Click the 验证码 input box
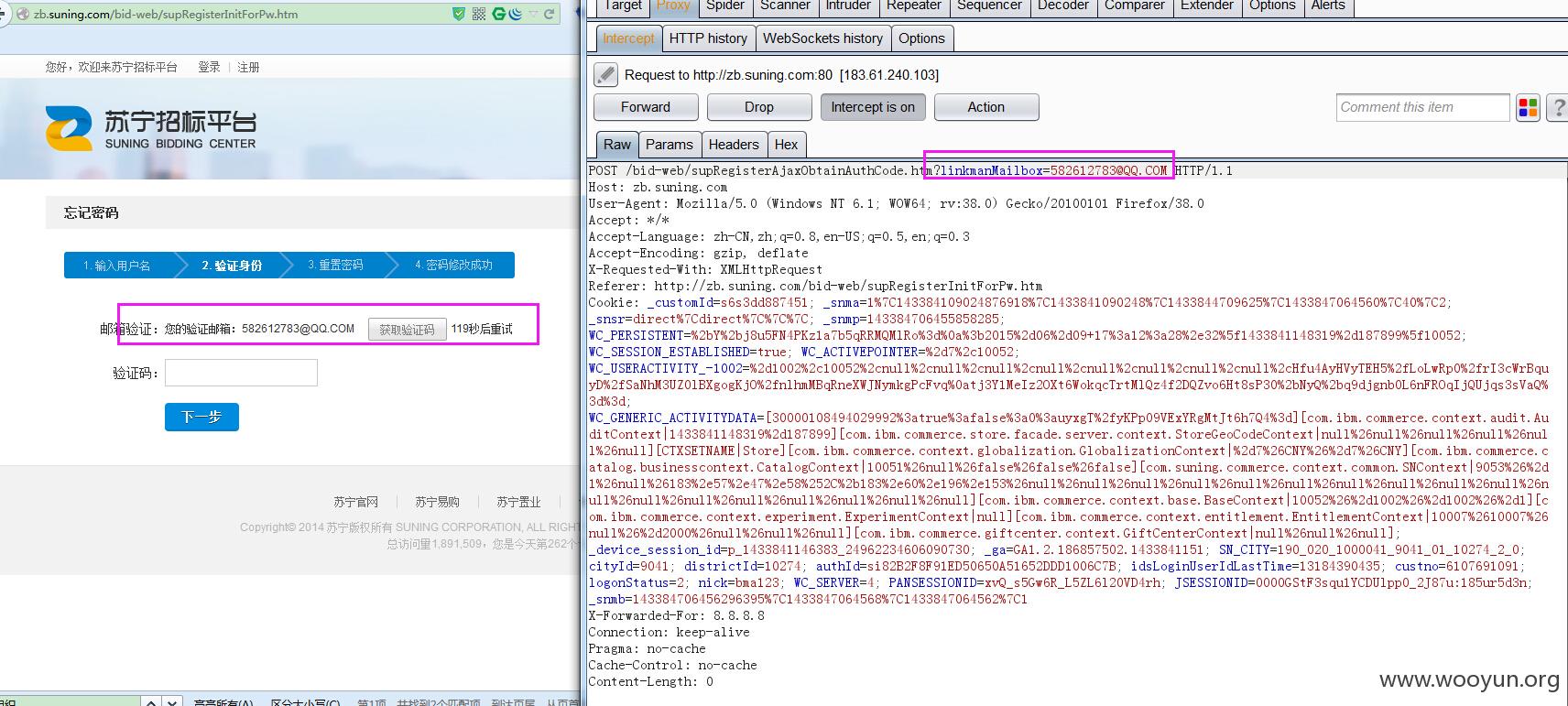1568x706 pixels. 241,373
